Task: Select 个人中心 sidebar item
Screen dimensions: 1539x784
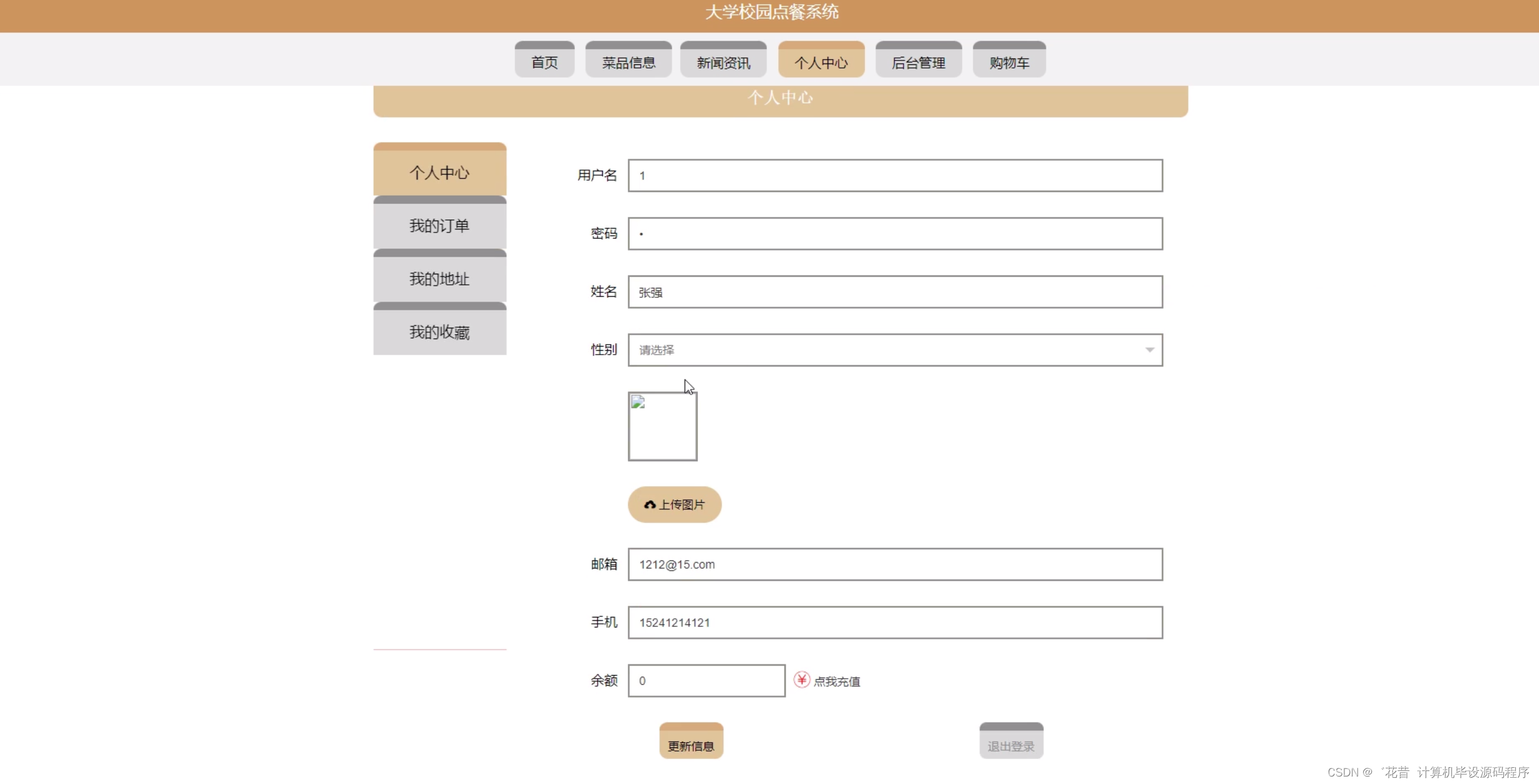Action: (440, 173)
